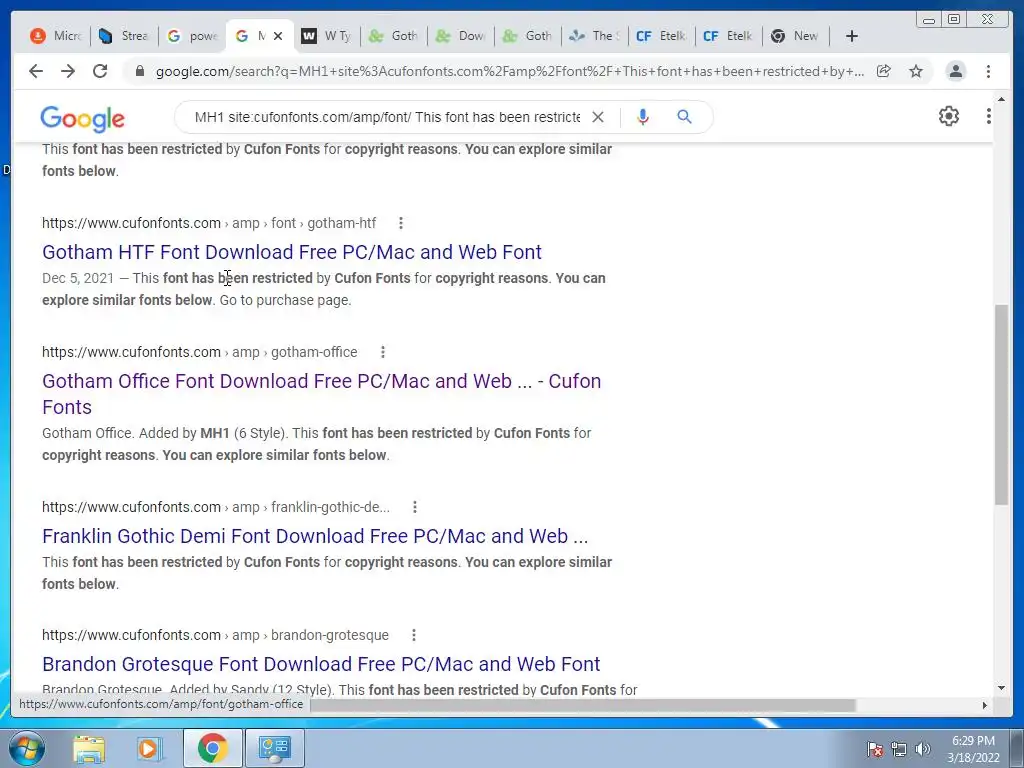Open the Gotham Office Font result
This screenshot has width=1024, height=768.
pyautogui.click(x=321, y=394)
